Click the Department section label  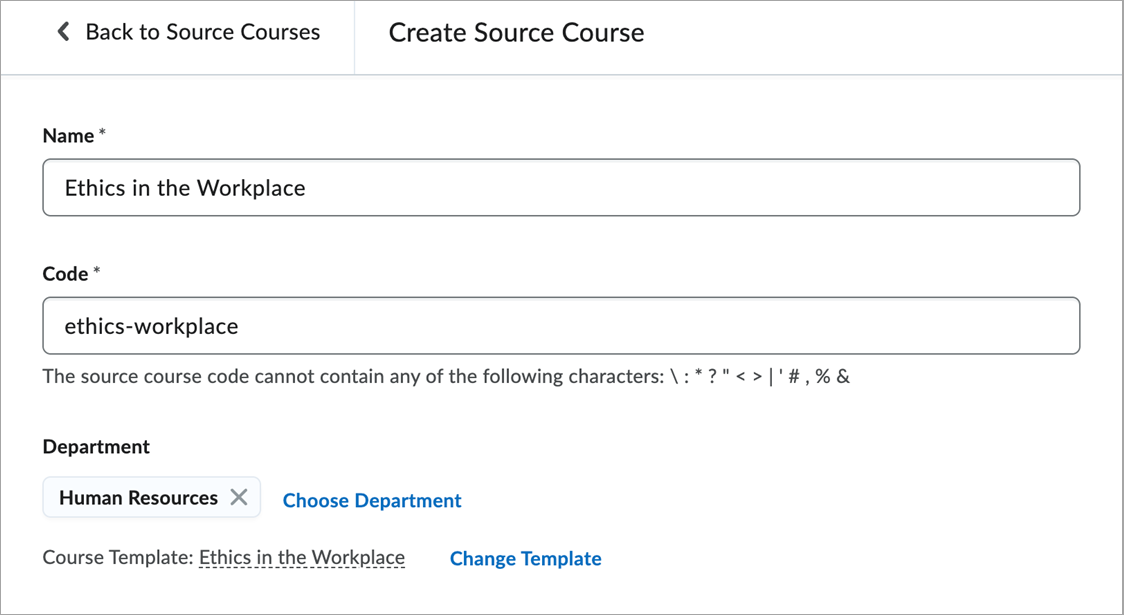pyautogui.click(x=96, y=447)
